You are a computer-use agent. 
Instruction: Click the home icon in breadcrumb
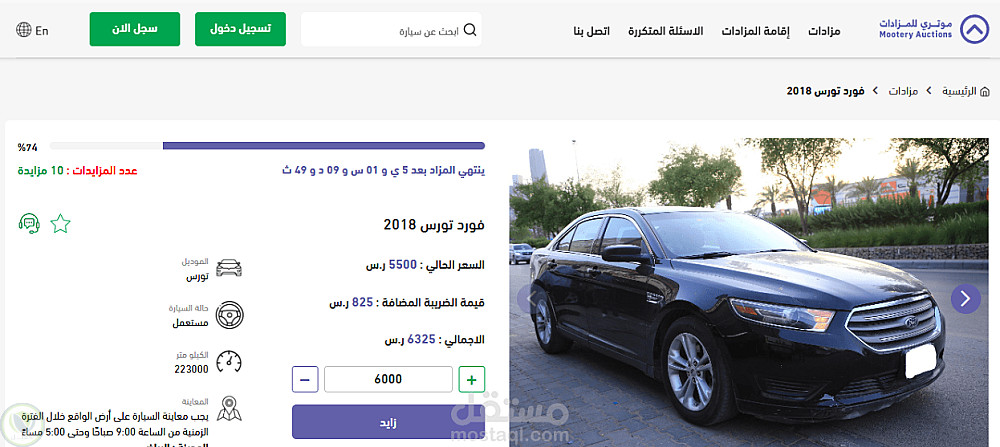click(x=984, y=91)
